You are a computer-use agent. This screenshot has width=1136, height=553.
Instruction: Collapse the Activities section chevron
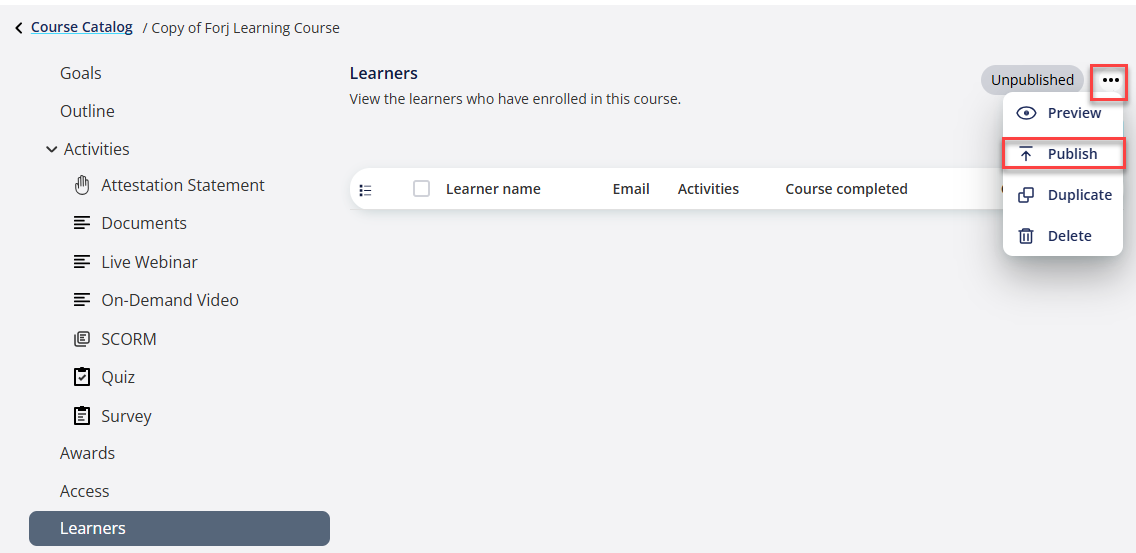pyautogui.click(x=51, y=149)
